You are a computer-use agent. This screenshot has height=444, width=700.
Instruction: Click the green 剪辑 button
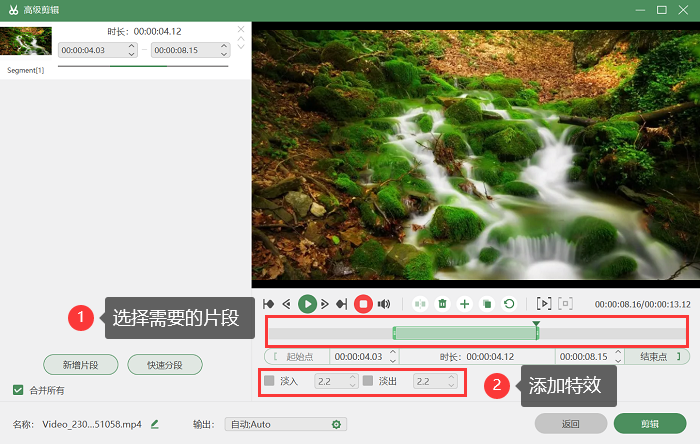[x=650, y=423]
